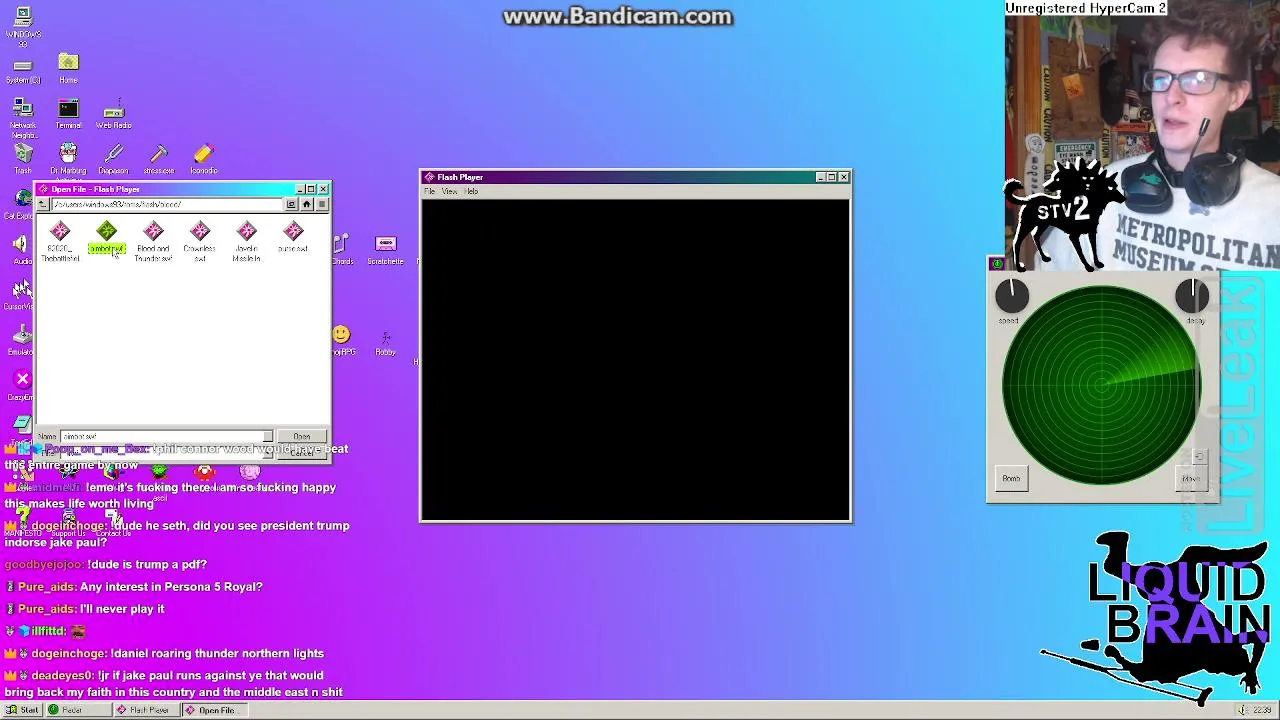The height and width of the screenshot is (720, 1280).
Task: Click the Move button on radar widget
Action: click(x=1191, y=478)
